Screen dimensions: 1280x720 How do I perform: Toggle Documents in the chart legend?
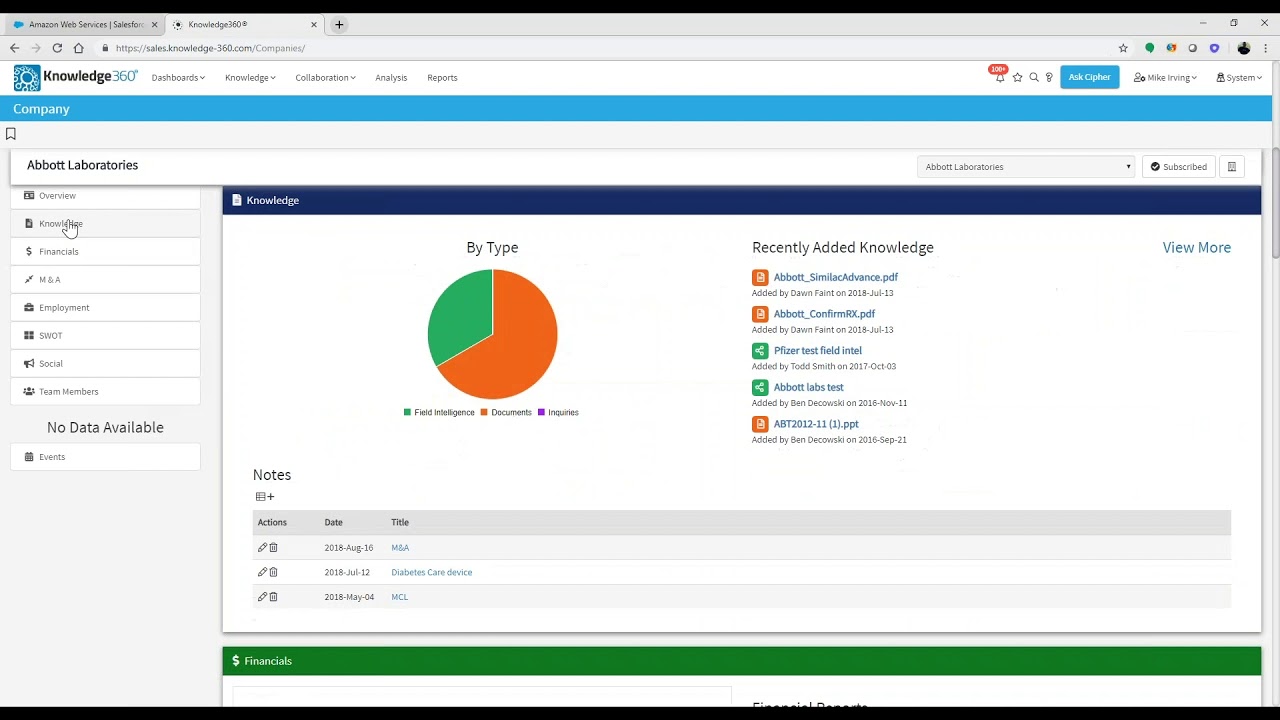click(506, 412)
